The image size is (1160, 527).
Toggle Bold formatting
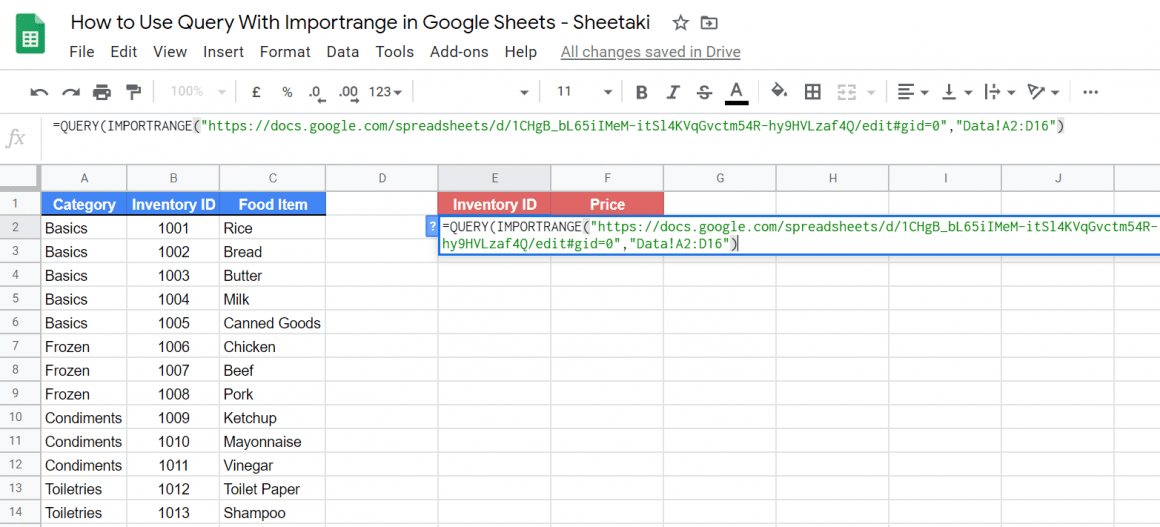pyautogui.click(x=642, y=93)
